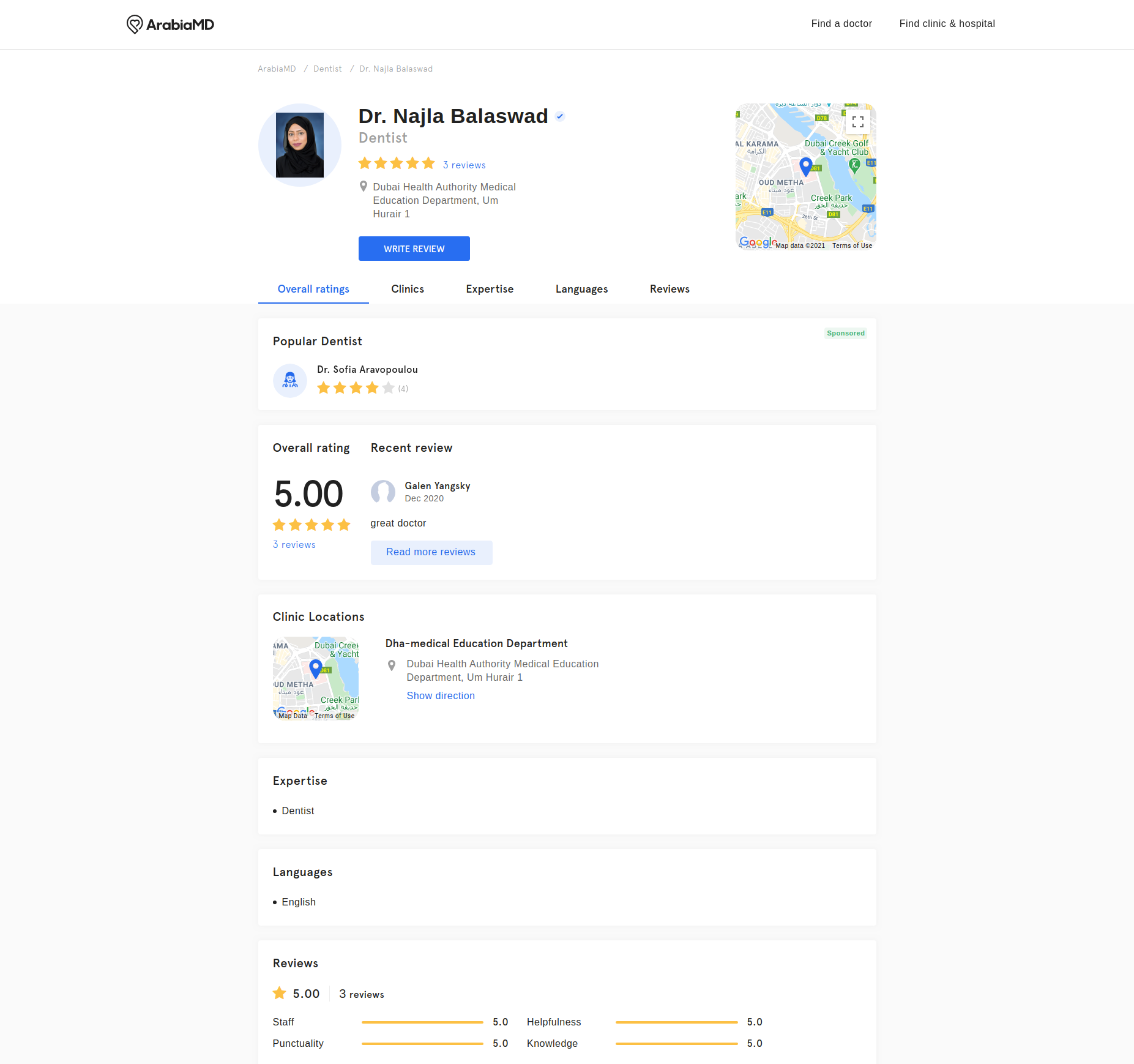Click Read more reviews button
The height and width of the screenshot is (1064, 1134).
[431, 552]
